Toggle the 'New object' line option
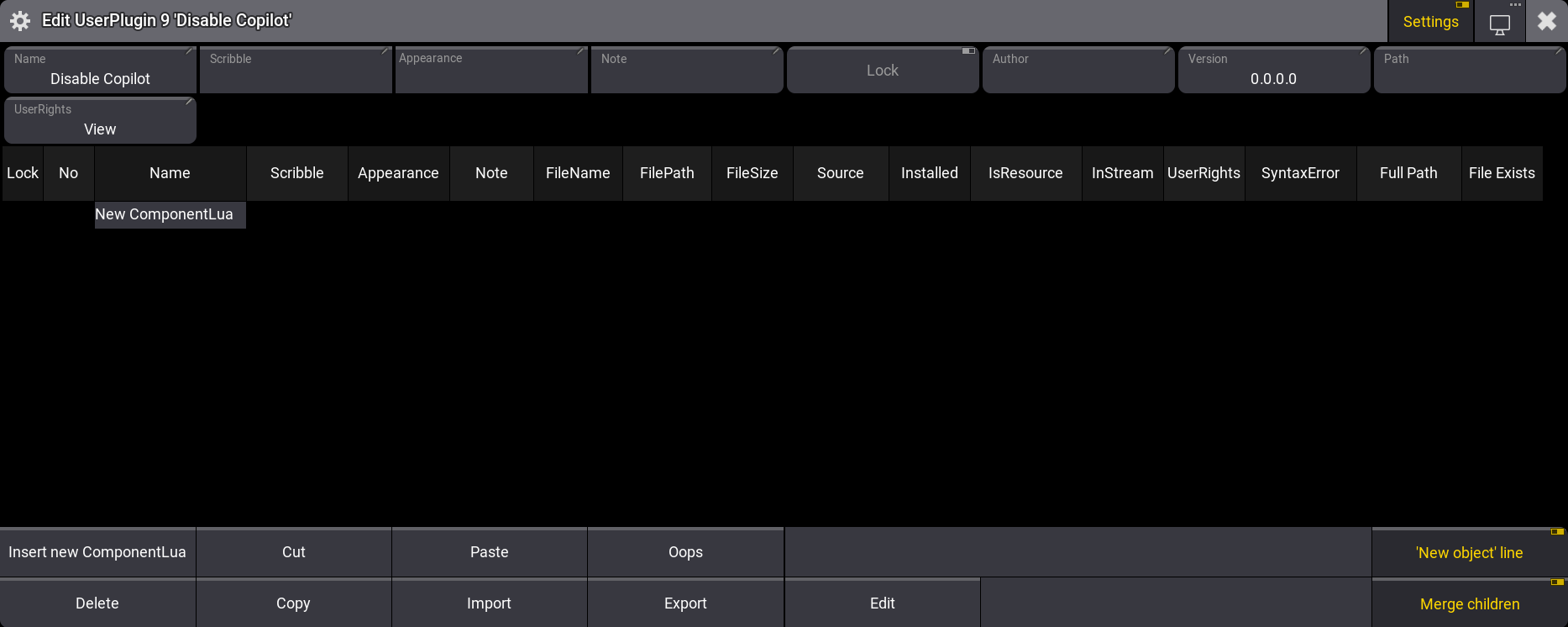 click(x=1469, y=553)
